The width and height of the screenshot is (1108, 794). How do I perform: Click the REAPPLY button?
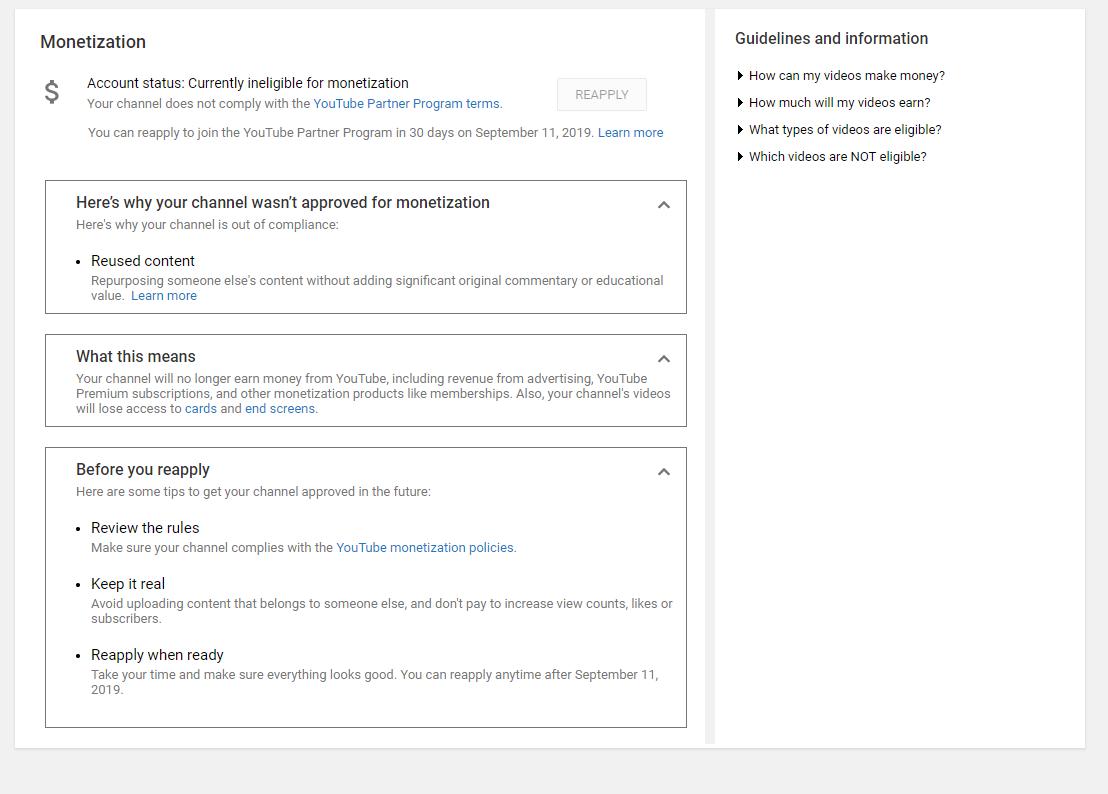pos(601,95)
